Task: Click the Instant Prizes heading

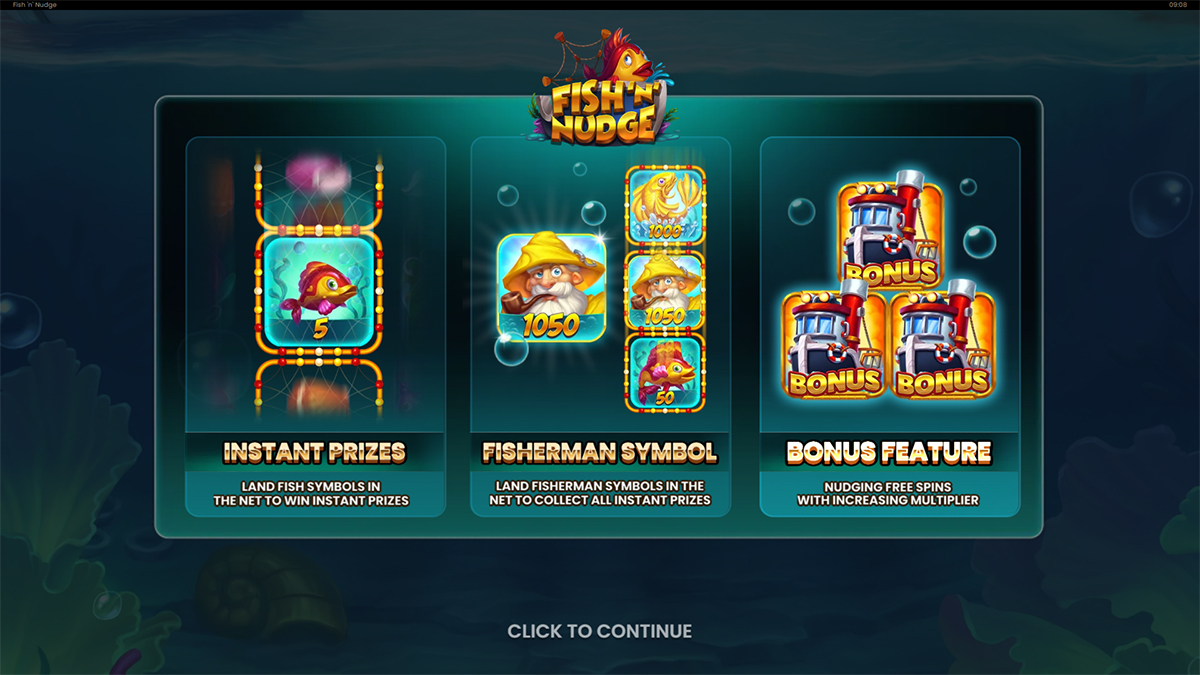Action: point(315,452)
